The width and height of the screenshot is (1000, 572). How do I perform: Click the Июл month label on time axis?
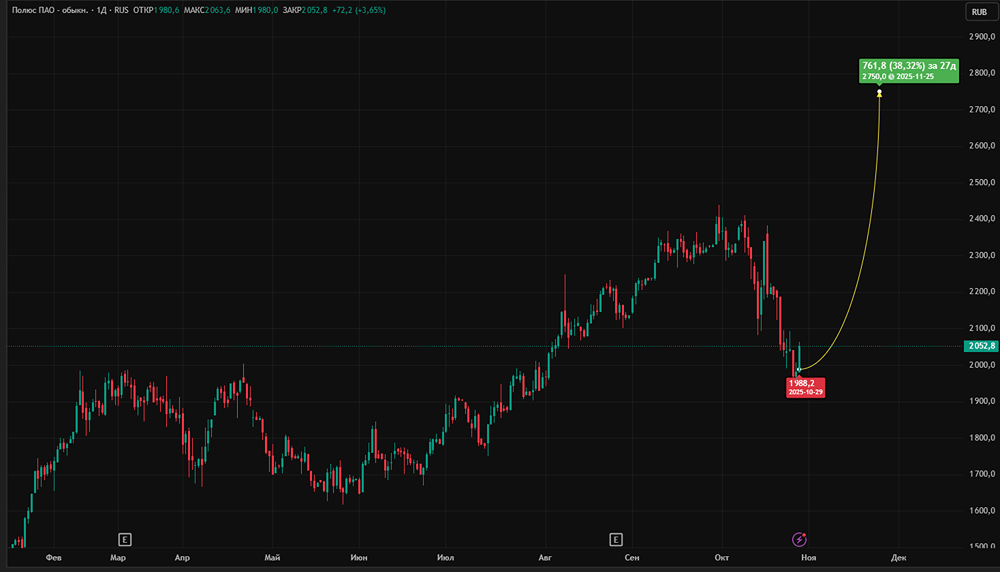(x=446, y=558)
